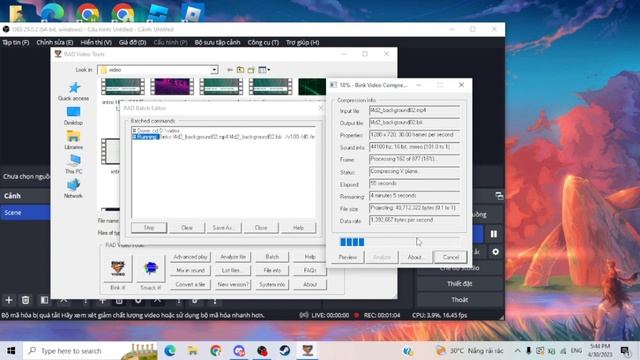The image size is (640, 360).
Task: Open Windows Start menu
Action: click(11, 351)
